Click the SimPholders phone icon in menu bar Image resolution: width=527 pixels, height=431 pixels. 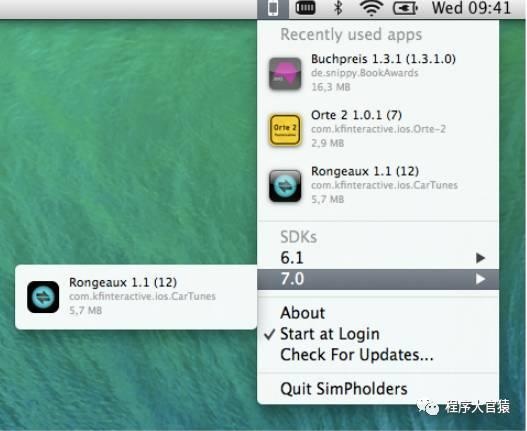tap(273, 8)
